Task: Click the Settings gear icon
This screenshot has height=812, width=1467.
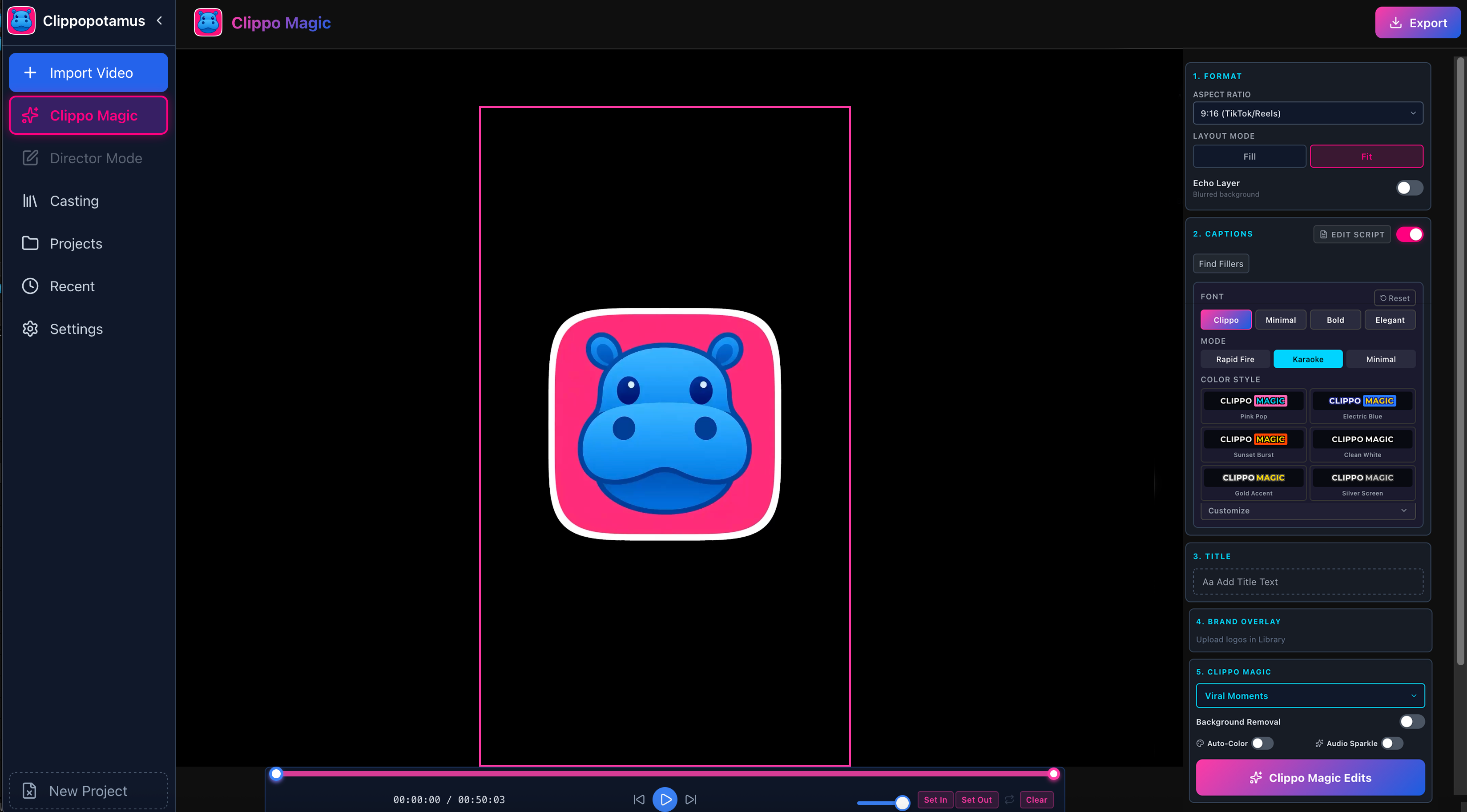Action: [x=30, y=329]
